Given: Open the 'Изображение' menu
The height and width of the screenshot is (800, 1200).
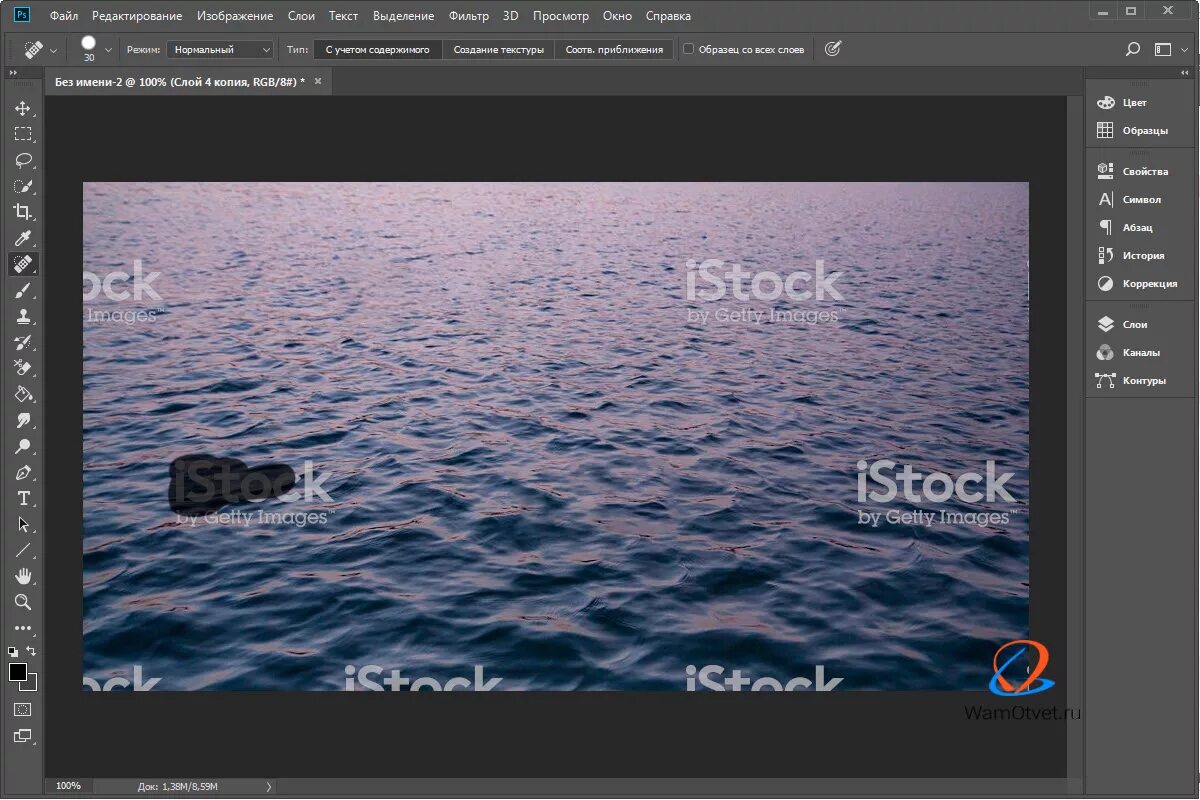Looking at the screenshot, I should pyautogui.click(x=235, y=16).
